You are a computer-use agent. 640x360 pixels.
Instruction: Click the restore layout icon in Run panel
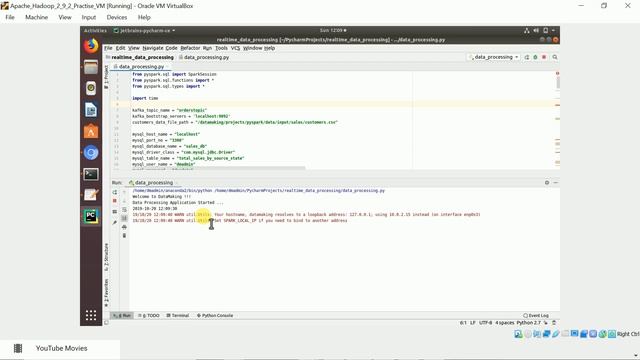coord(115,211)
